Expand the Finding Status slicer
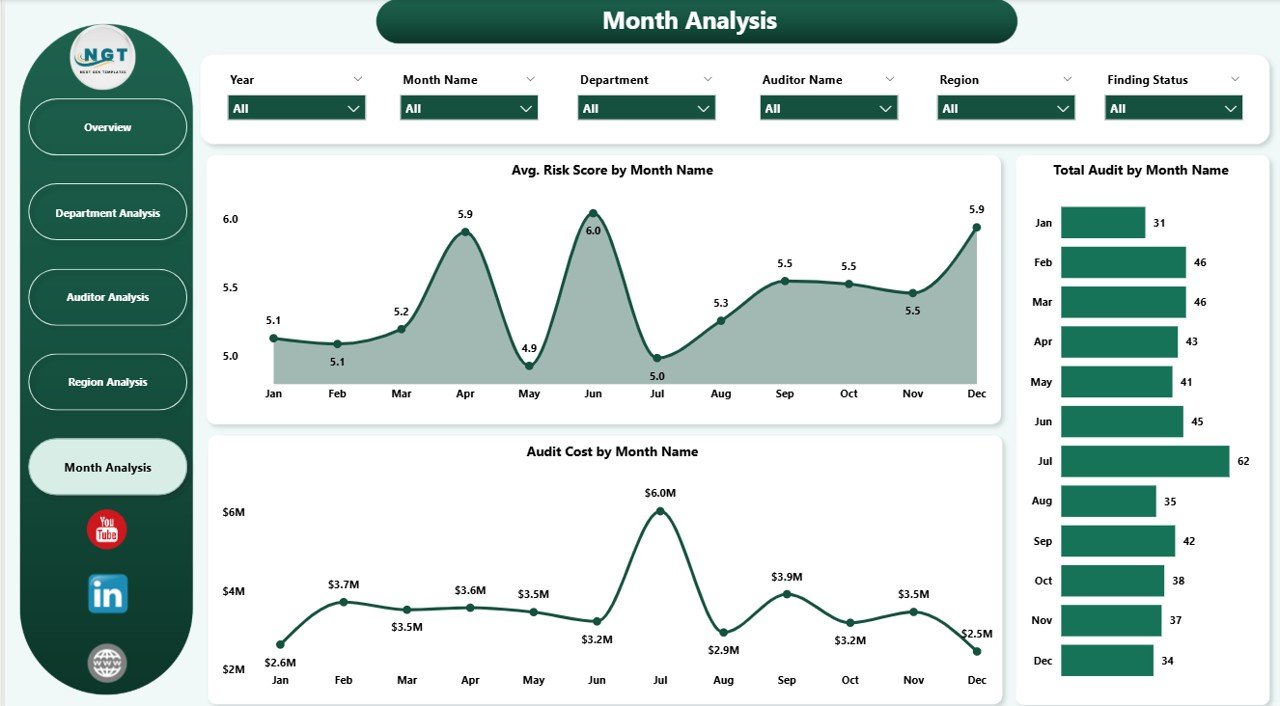Image resolution: width=1280 pixels, height=706 pixels. pyautogui.click(x=1173, y=107)
